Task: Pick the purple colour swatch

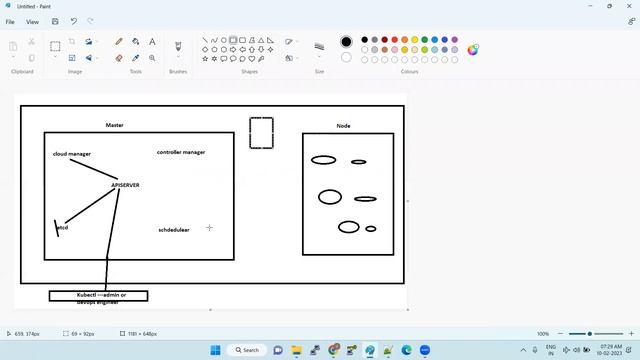Action: coord(455,40)
